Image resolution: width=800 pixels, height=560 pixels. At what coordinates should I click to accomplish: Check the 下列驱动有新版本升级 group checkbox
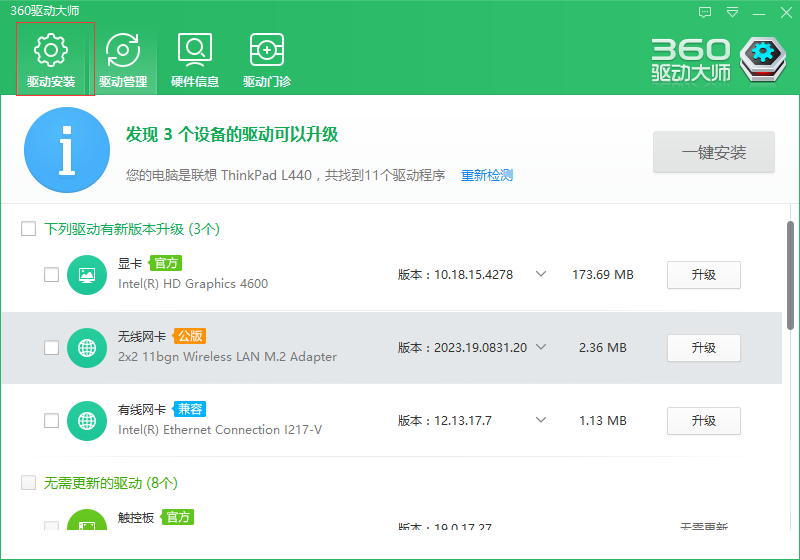click(x=29, y=228)
